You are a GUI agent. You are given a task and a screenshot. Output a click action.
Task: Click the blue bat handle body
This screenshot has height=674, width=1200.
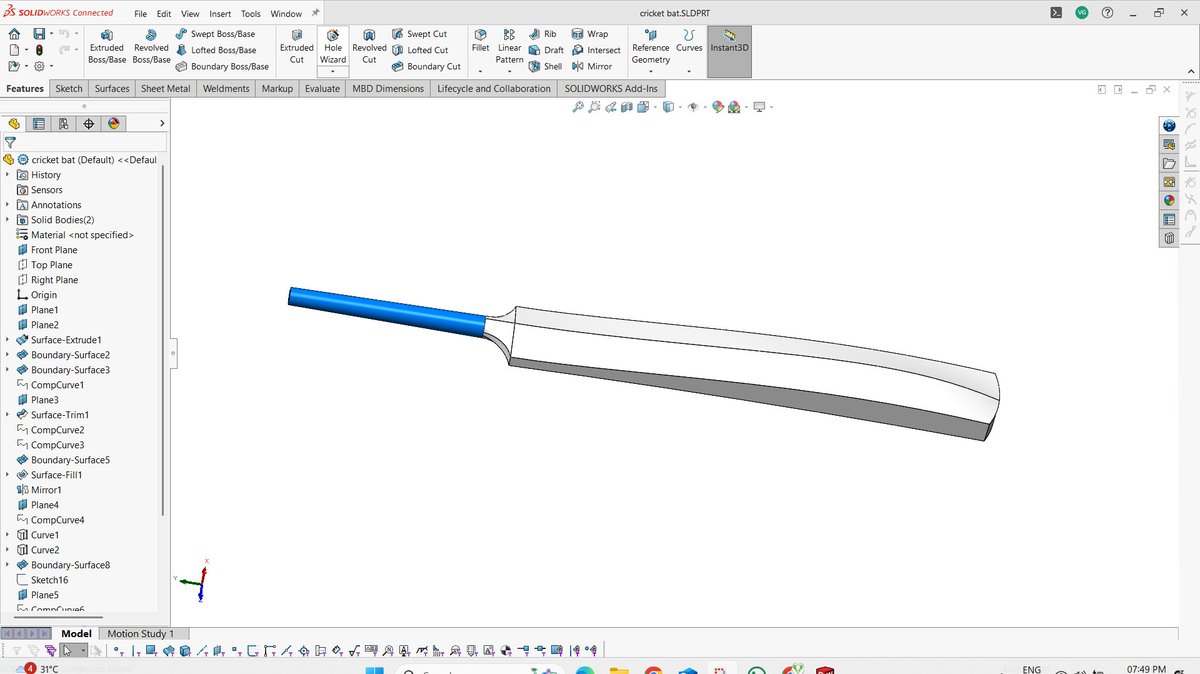click(x=388, y=310)
